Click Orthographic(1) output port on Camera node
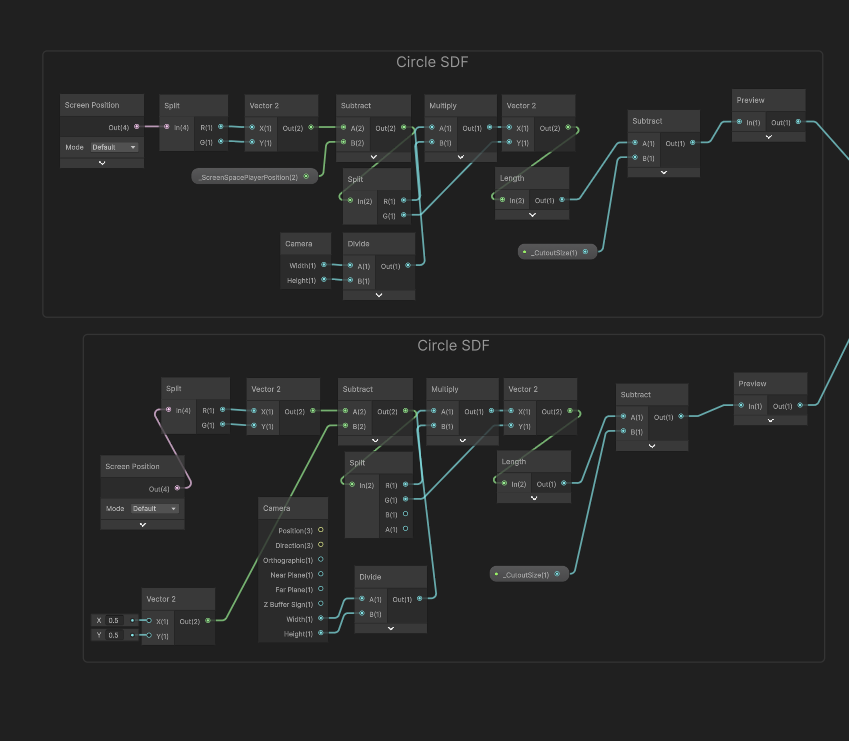849x741 pixels. coord(320,560)
